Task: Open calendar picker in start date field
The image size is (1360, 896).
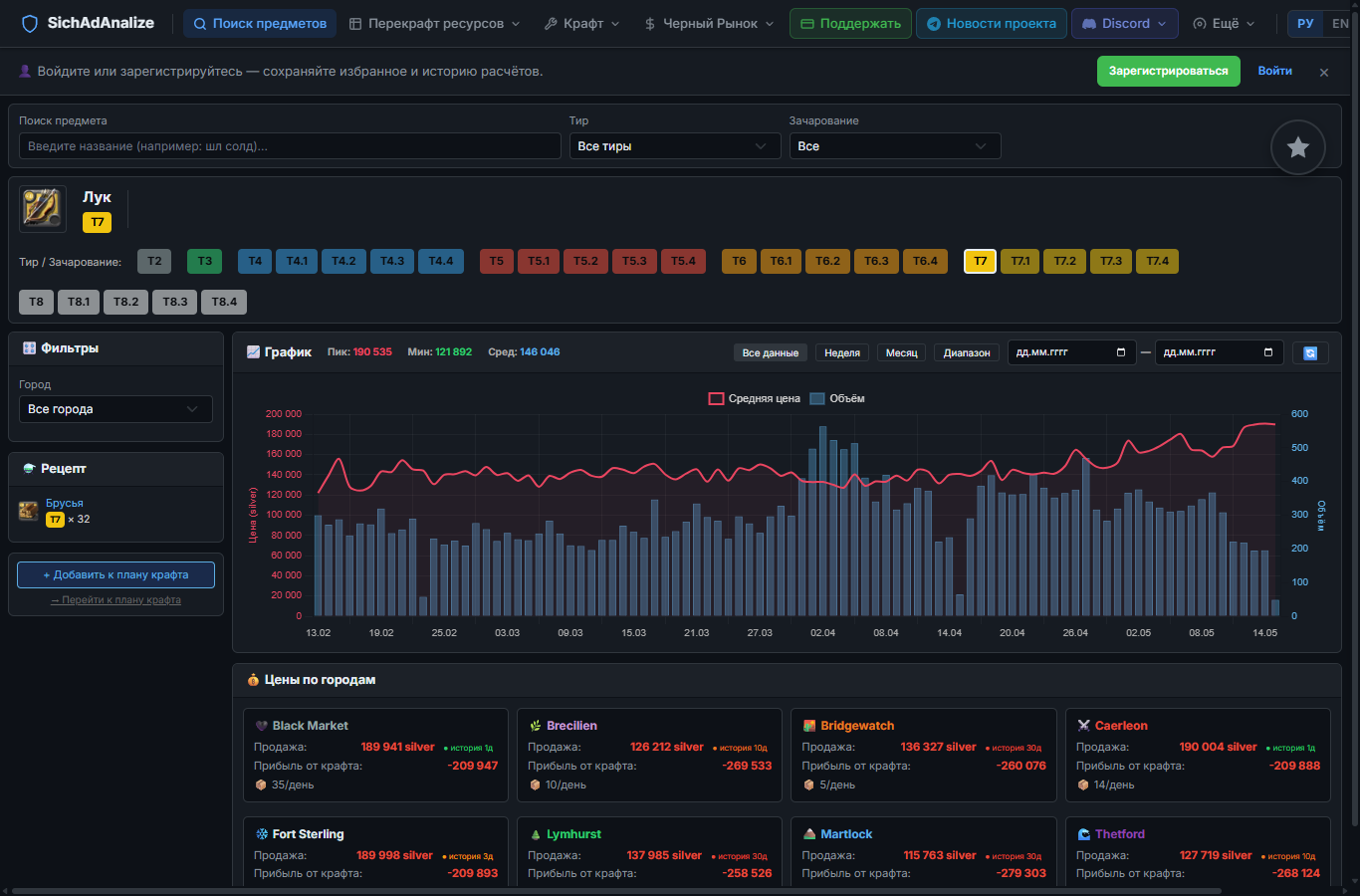Action: (1121, 352)
